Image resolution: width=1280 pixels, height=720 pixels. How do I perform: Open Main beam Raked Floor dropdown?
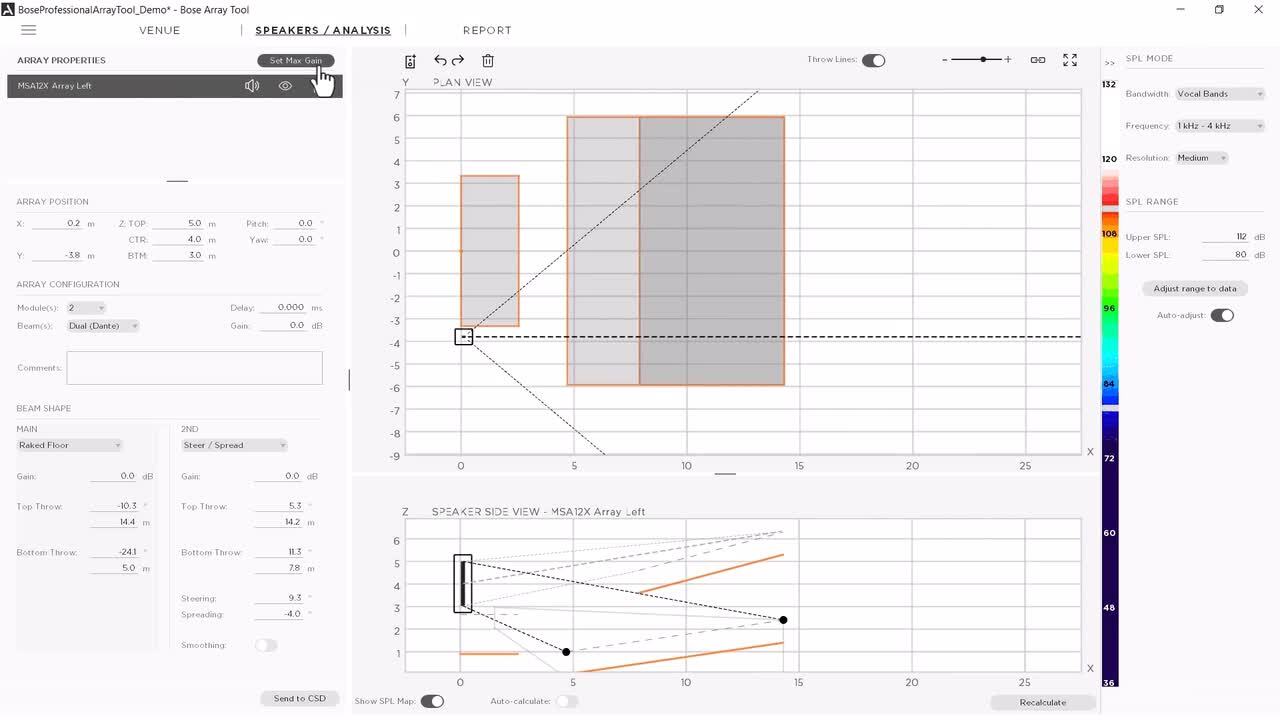point(69,445)
